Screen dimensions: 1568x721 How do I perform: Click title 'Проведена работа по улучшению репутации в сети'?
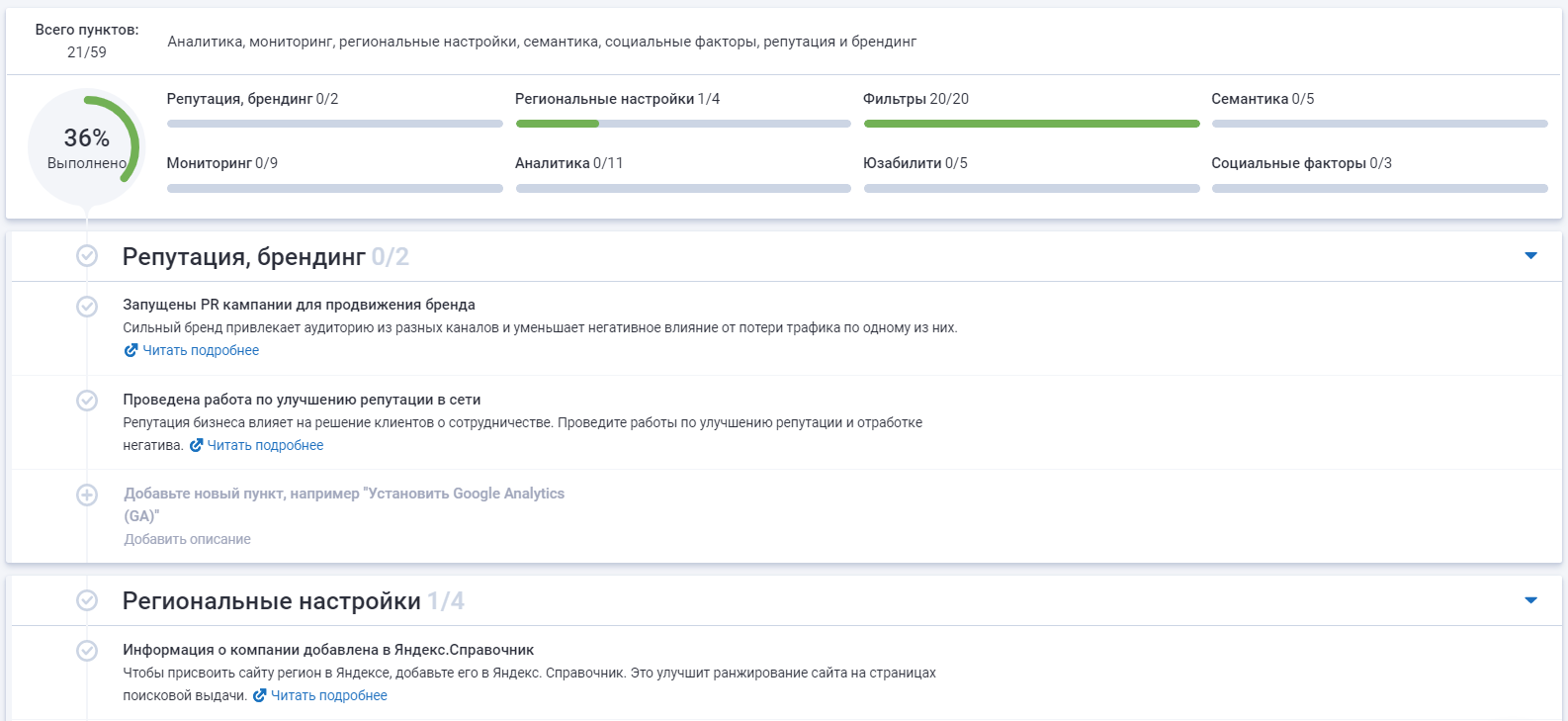pos(302,400)
